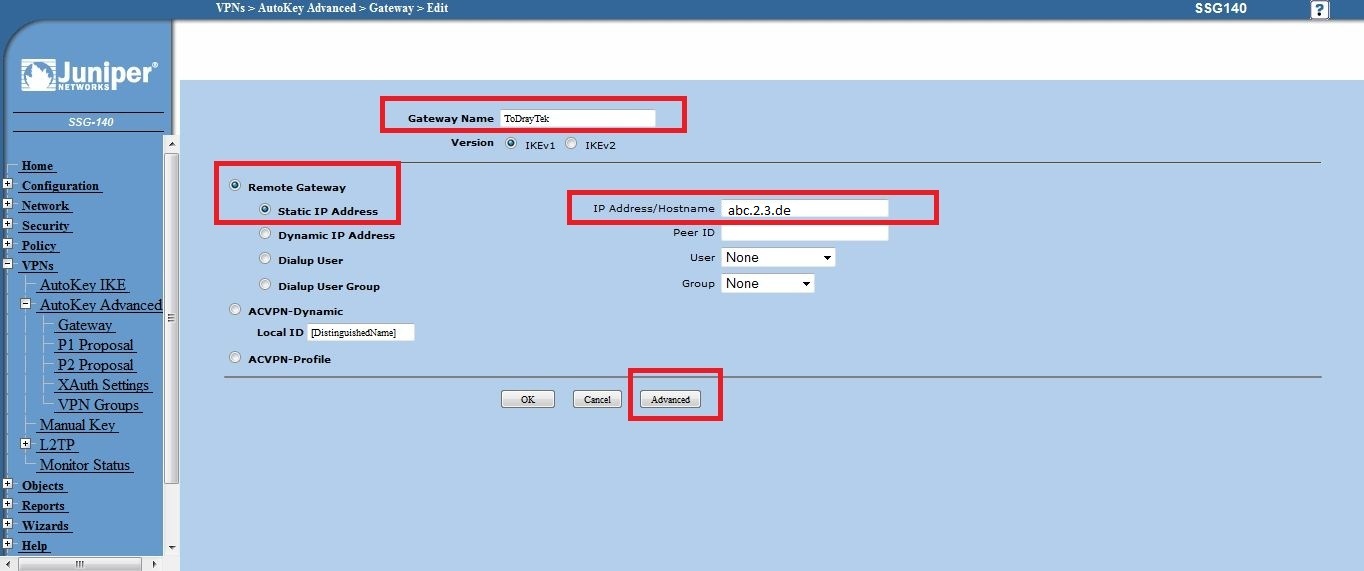
Task: Choose the Dialup User radio button
Action: point(265,259)
